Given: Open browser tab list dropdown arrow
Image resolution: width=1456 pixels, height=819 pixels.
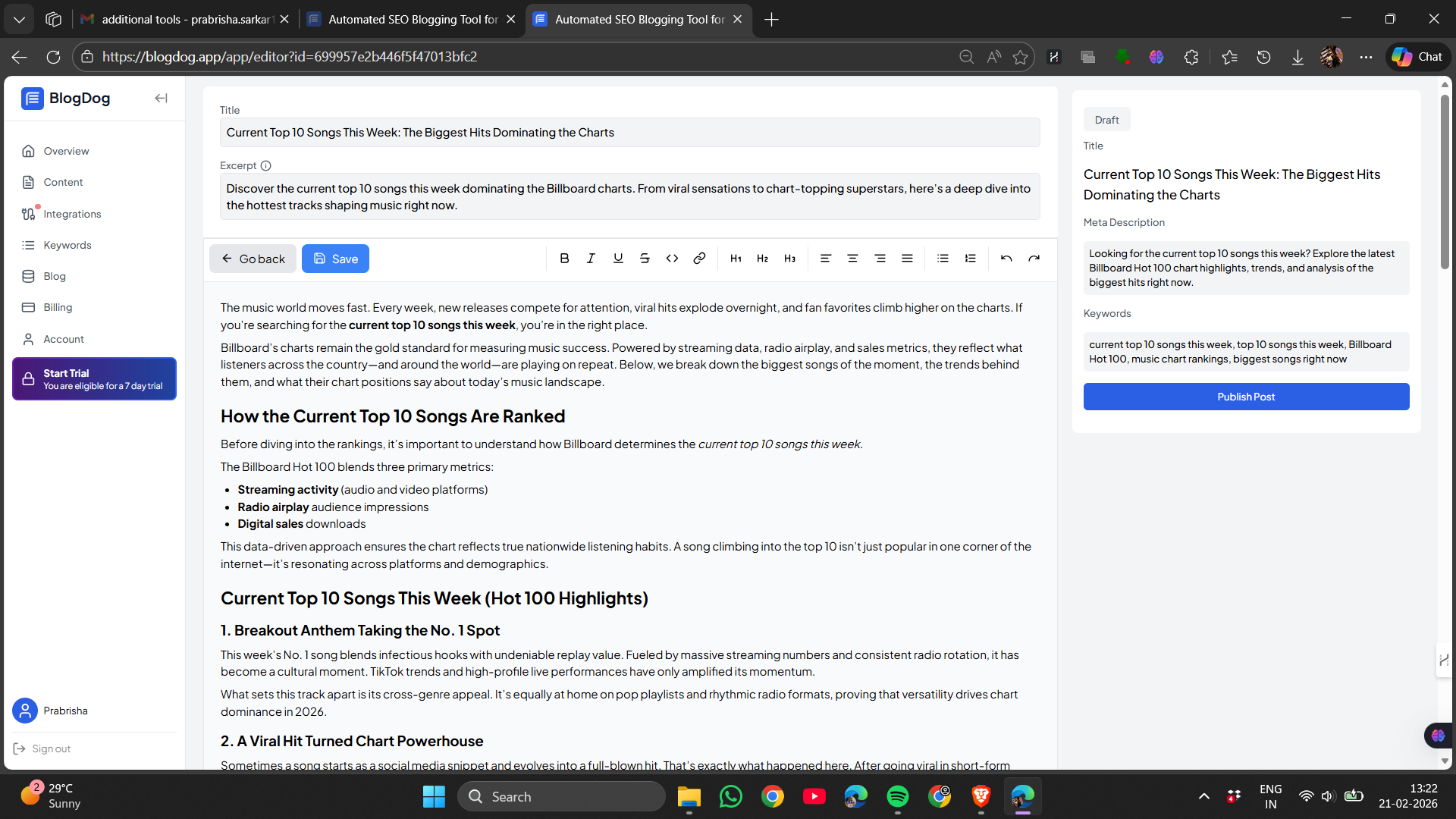Looking at the screenshot, I should pyautogui.click(x=19, y=20).
